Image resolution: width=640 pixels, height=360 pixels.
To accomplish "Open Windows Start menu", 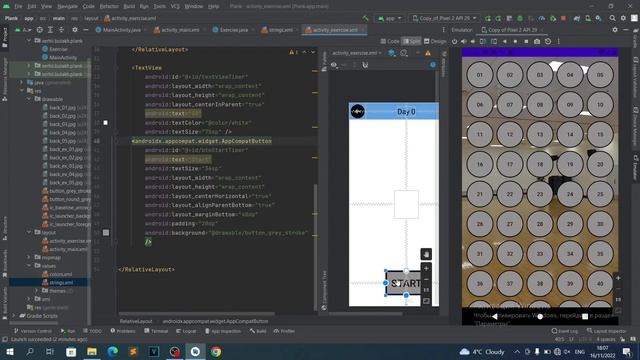I will click(x=9, y=351).
